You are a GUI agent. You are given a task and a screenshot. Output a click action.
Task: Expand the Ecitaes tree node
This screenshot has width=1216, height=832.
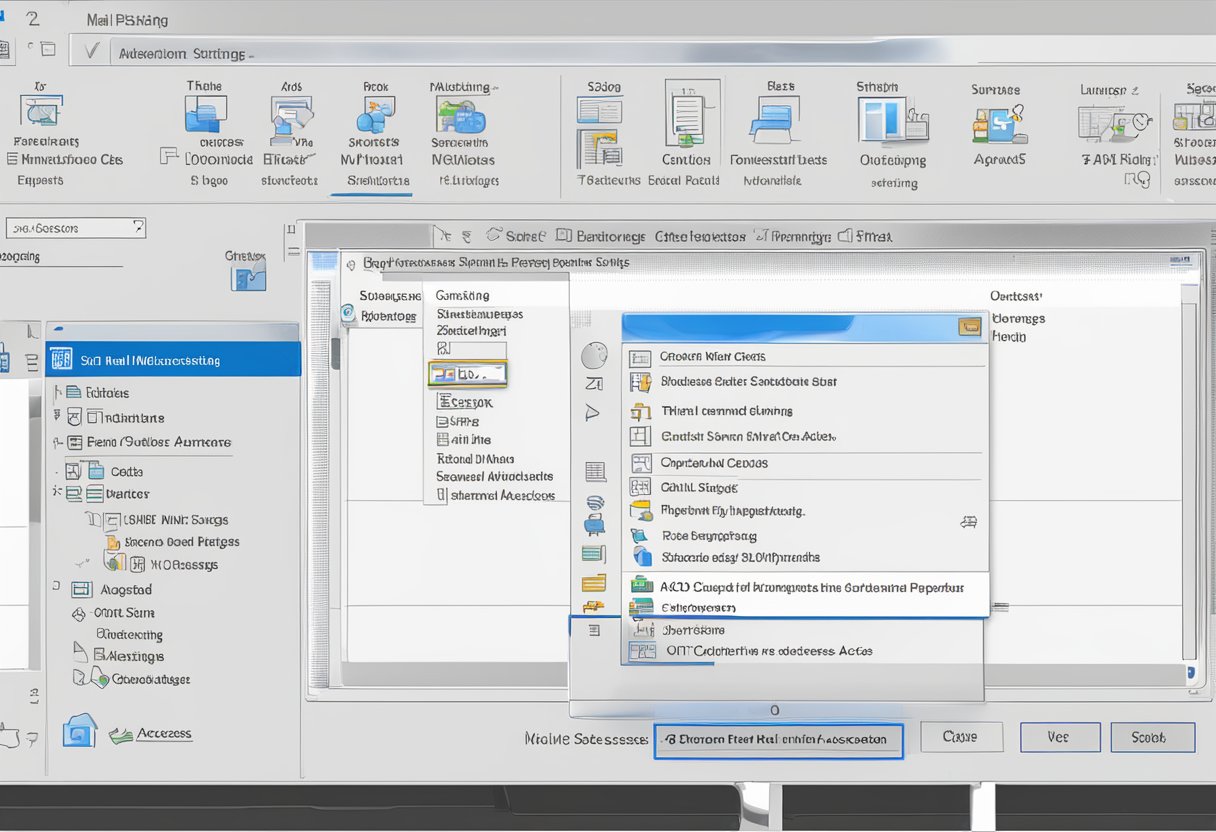click(57, 393)
